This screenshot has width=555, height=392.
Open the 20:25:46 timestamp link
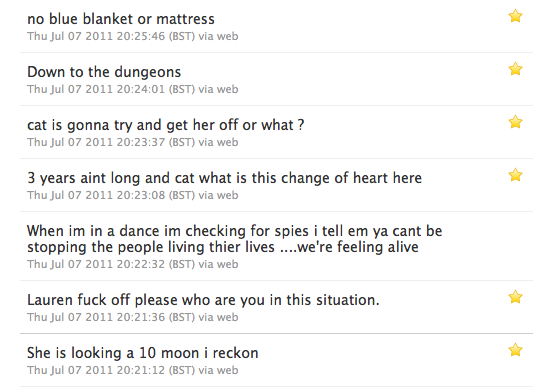tap(111, 36)
